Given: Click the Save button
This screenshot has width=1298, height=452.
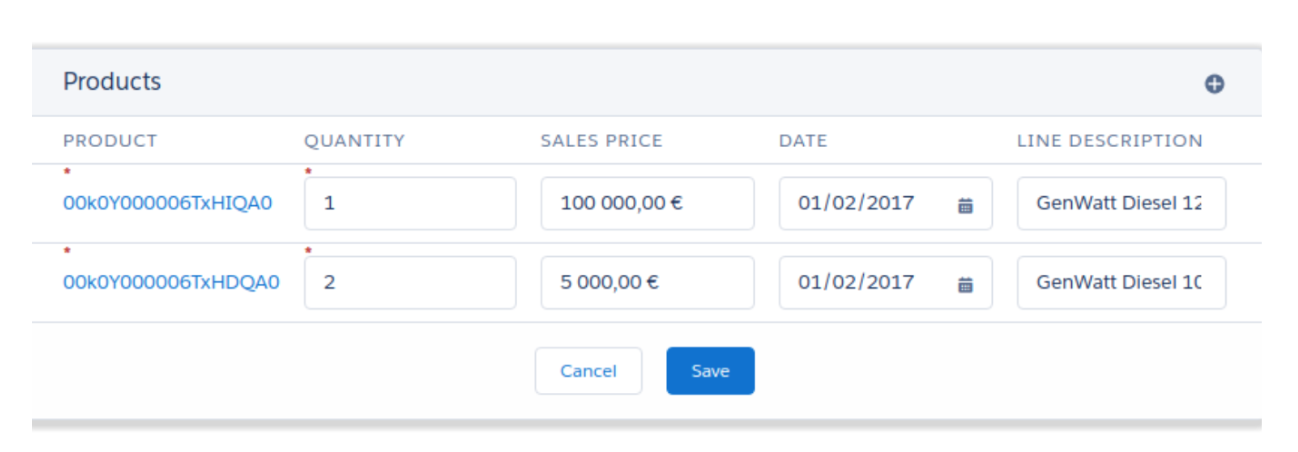Looking at the screenshot, I should click(710, 371).
